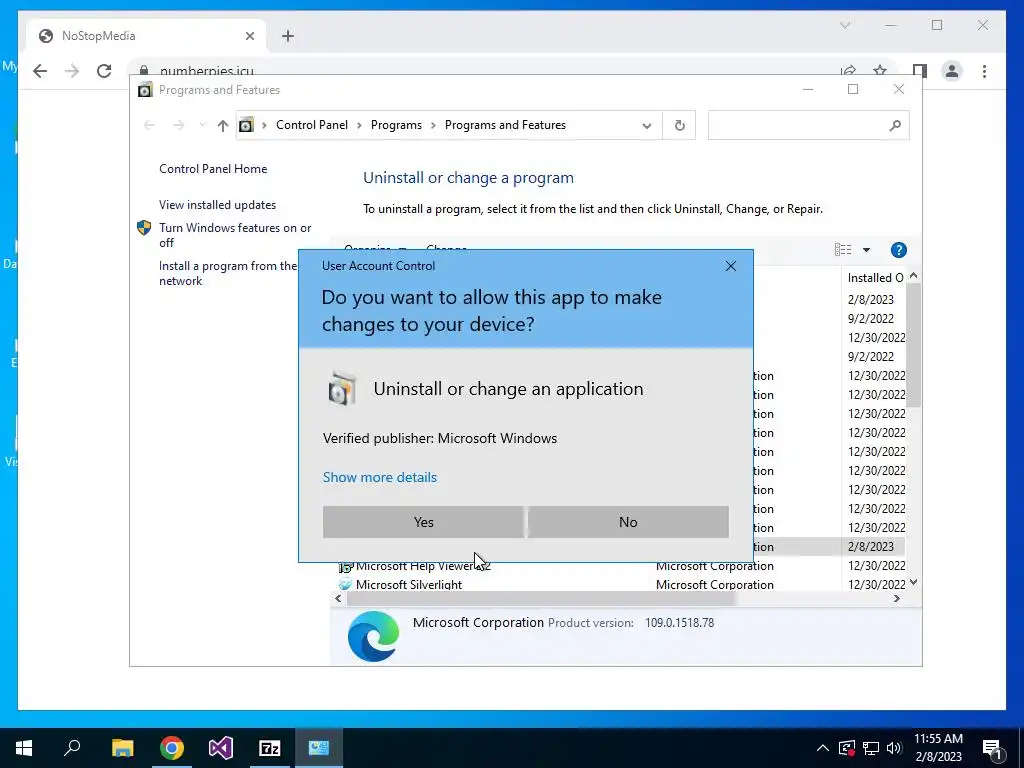Image resolution: width=1024 pixels, height=768 pixels.
Task: Open the volume control in tray
Action: click(894, 748)
